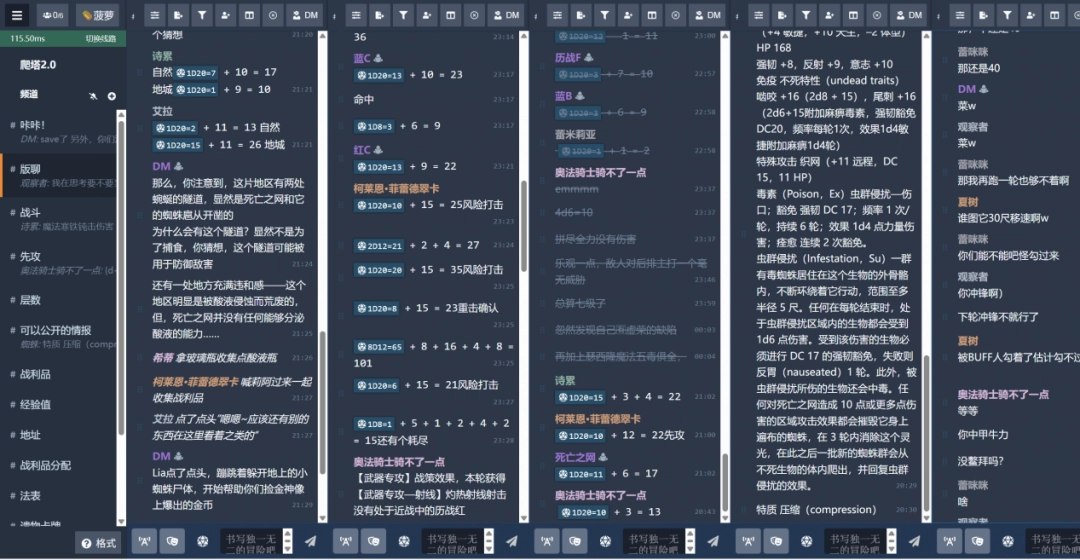Toggle circle target icon in 诗累 自然 pane
1080x560 pixels.
click(x=273, y=15)
